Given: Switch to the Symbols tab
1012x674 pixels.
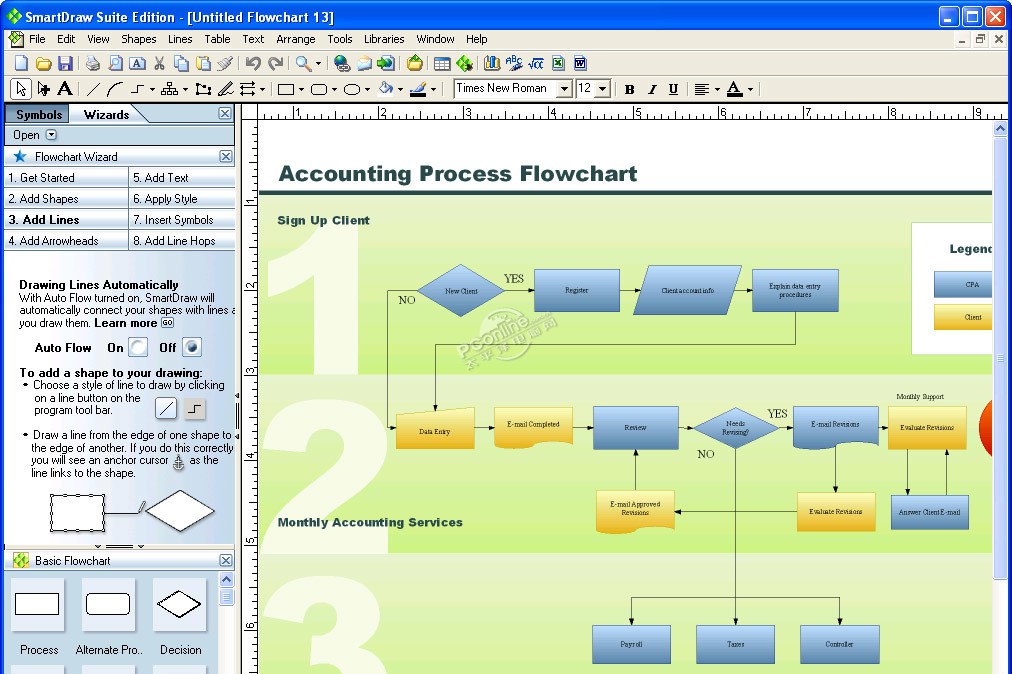Looking at the screenshot, I should coord(39,114).
